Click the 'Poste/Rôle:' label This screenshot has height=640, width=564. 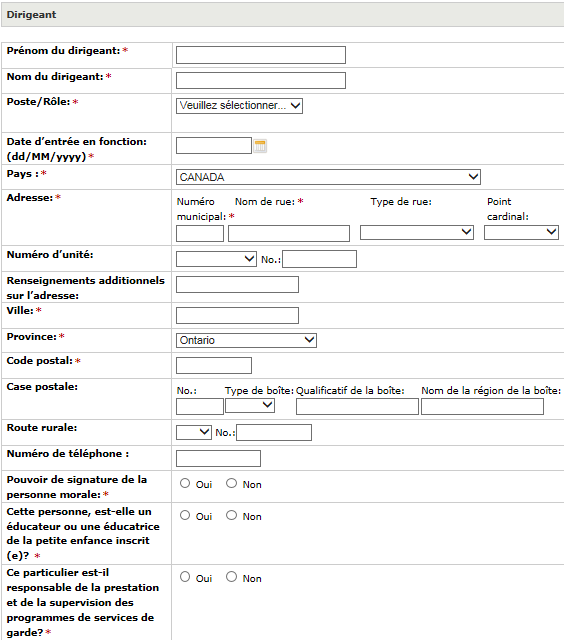pyautogui.click(x=38, y=102)
